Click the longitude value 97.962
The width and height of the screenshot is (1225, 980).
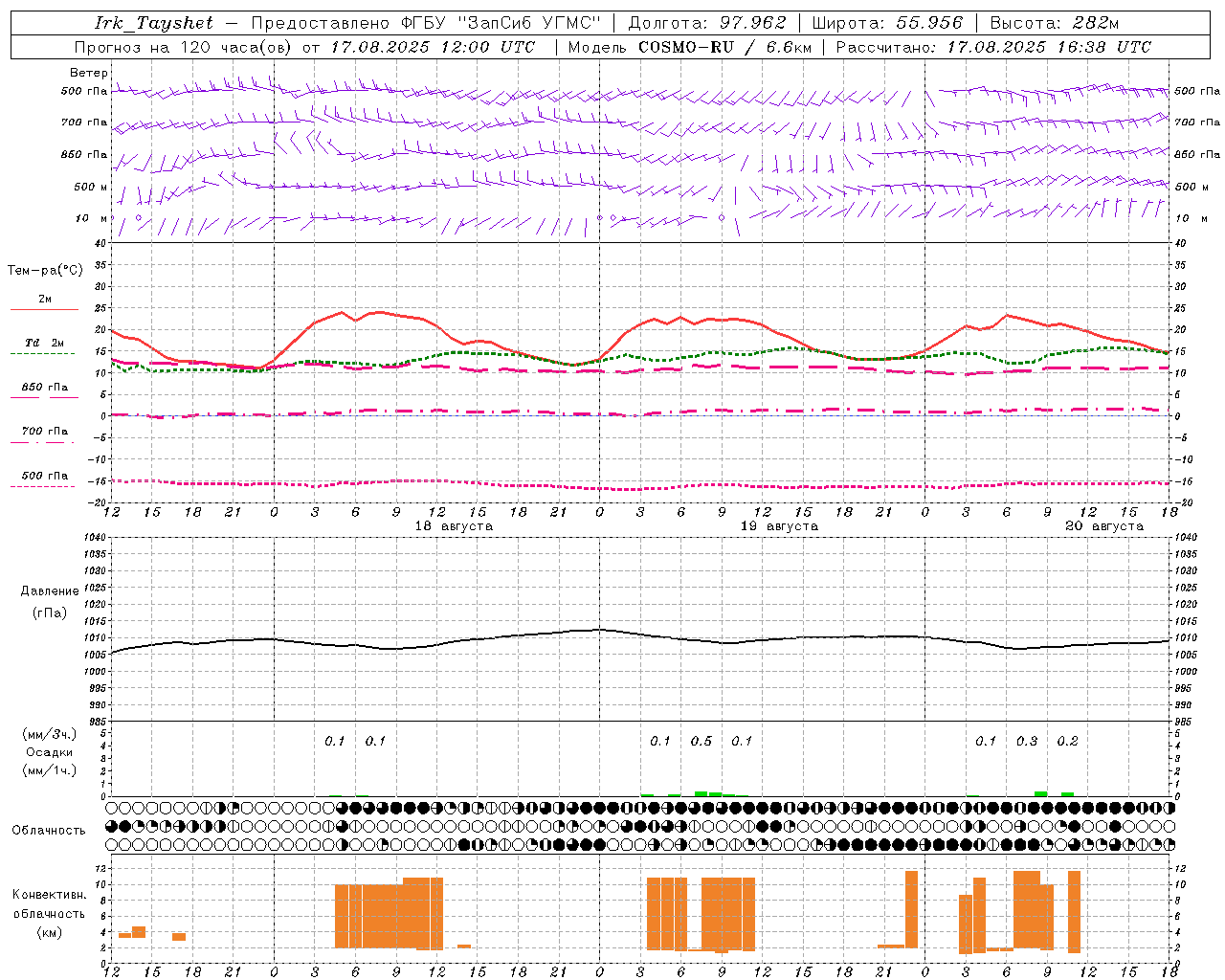[x=753, y=23]
